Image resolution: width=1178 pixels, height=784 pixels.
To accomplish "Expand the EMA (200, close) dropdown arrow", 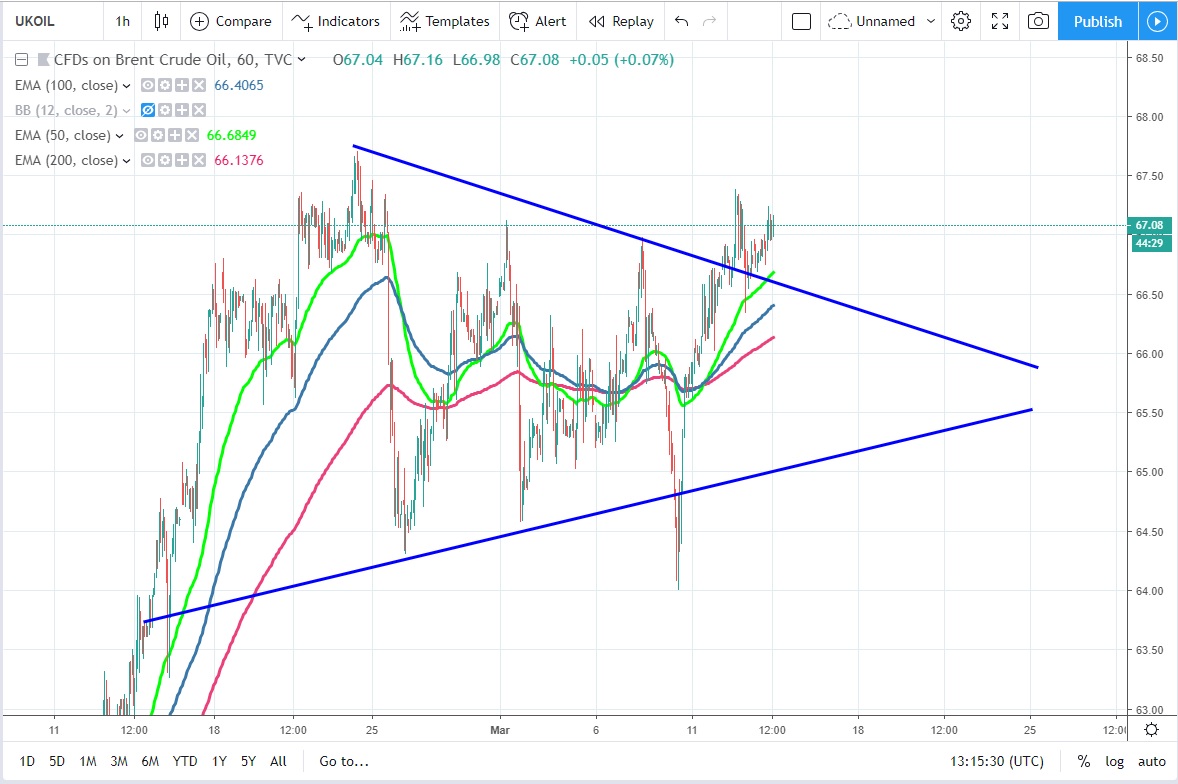I will coord(126,161).
